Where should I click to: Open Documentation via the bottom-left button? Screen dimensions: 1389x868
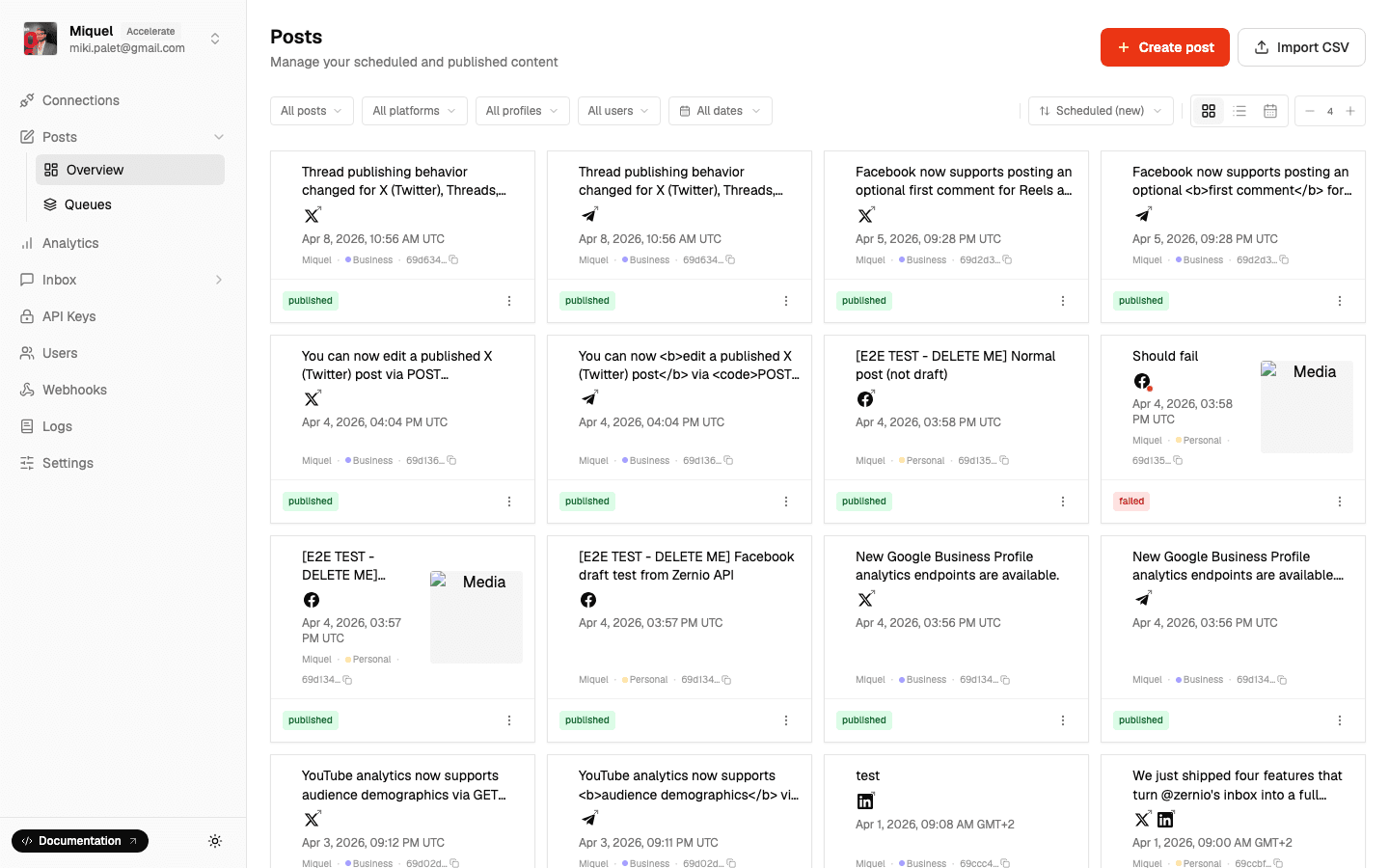click(x=80, y=841)
